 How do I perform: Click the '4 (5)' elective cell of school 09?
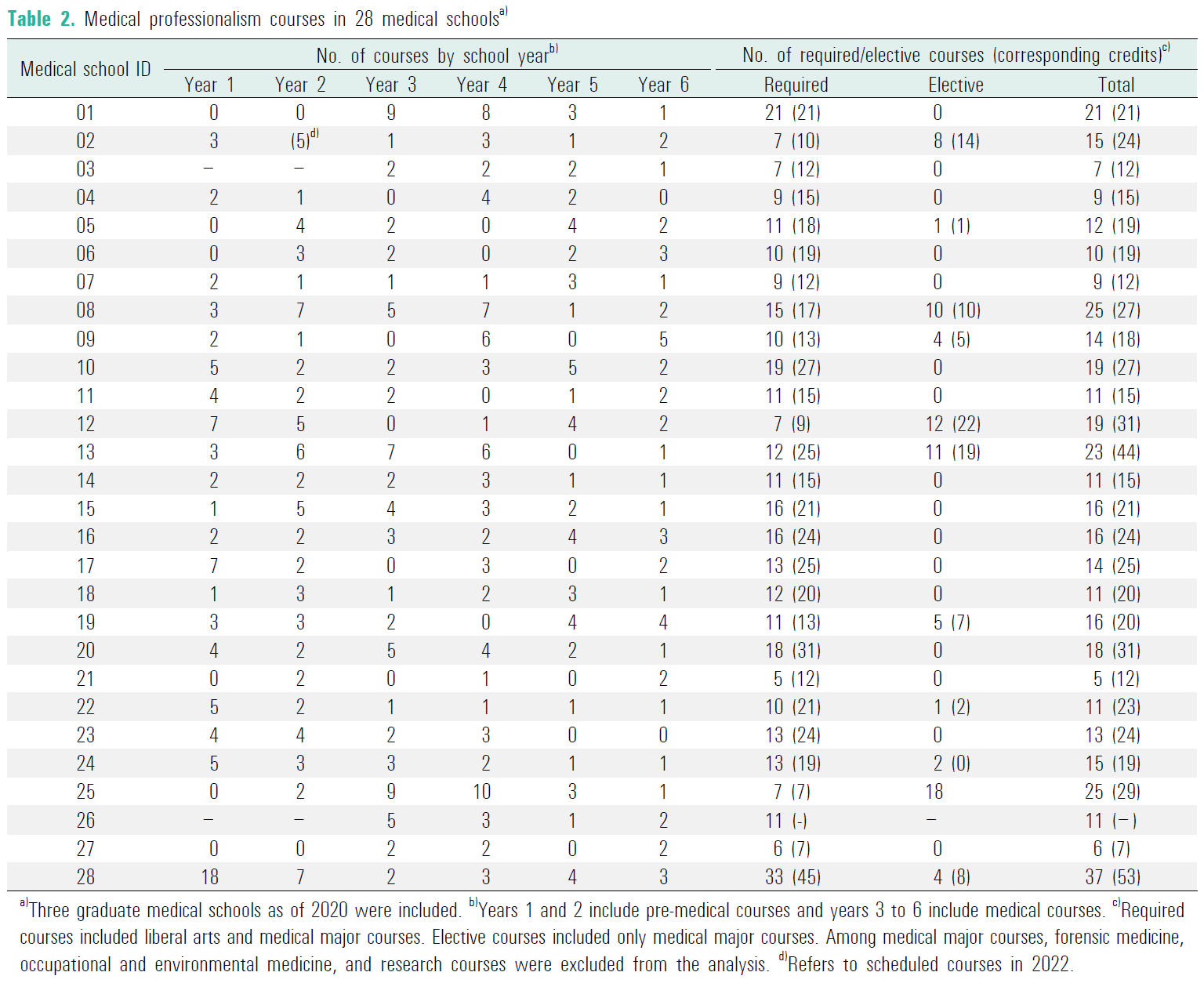(952, 339)
